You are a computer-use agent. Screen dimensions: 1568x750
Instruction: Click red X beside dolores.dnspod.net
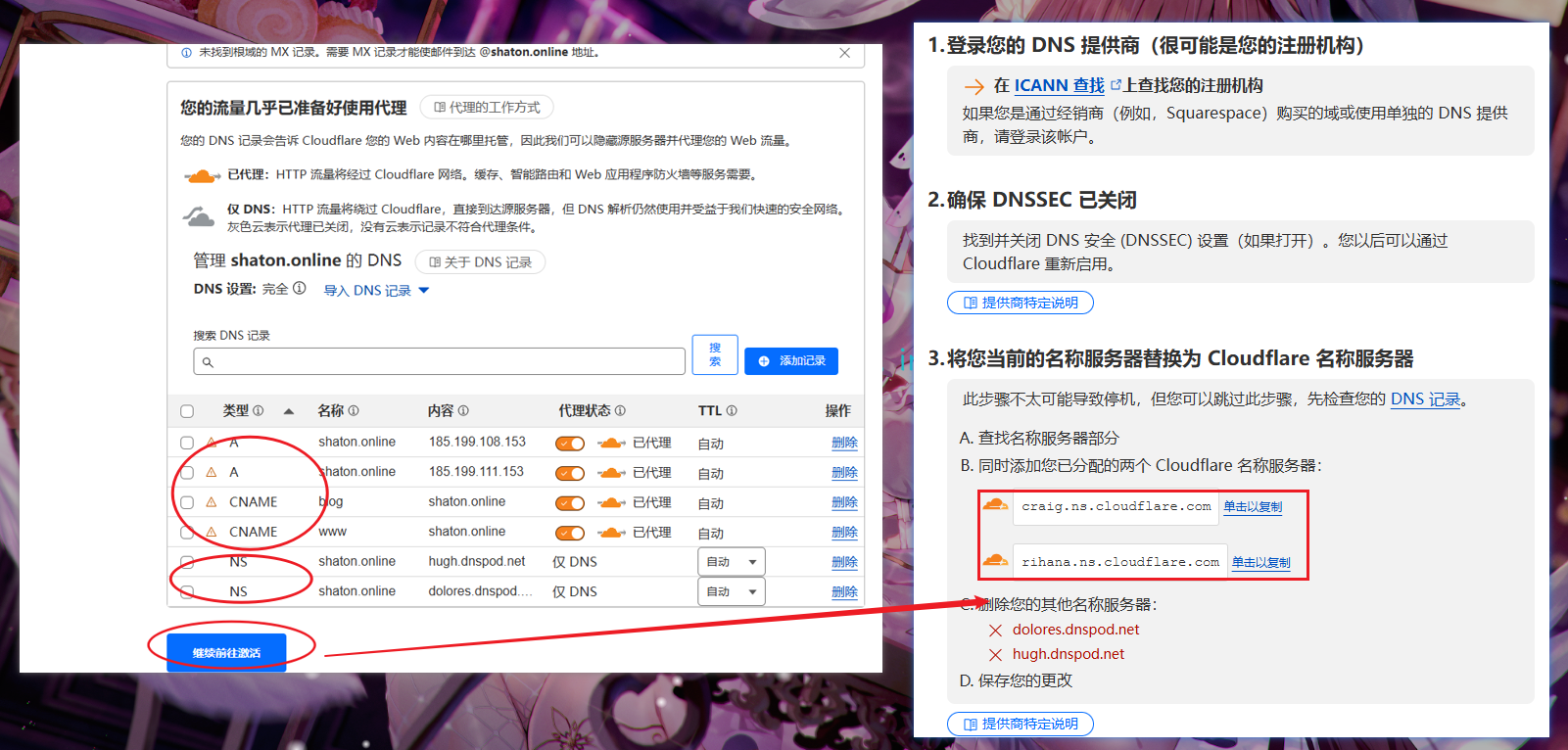[x=995, y=631]
